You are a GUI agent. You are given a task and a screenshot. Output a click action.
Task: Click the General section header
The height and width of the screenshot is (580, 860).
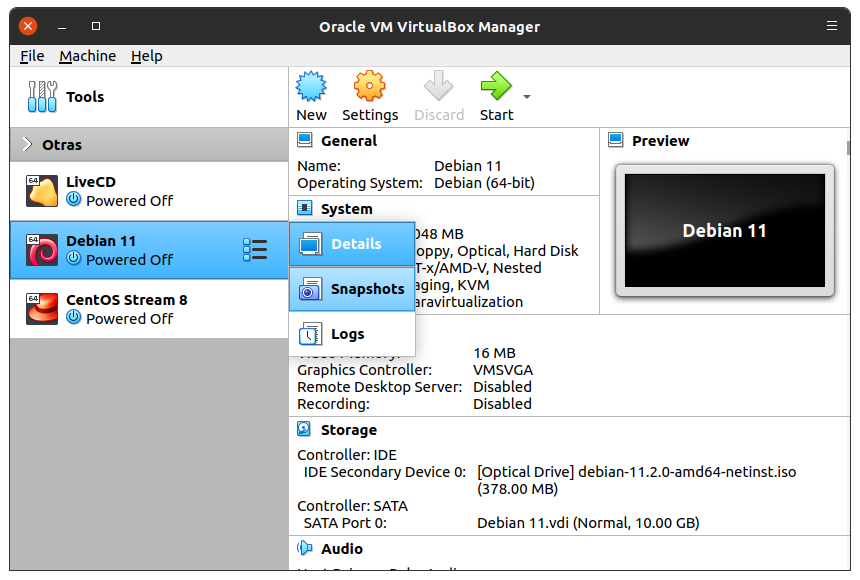pos(348,141)
